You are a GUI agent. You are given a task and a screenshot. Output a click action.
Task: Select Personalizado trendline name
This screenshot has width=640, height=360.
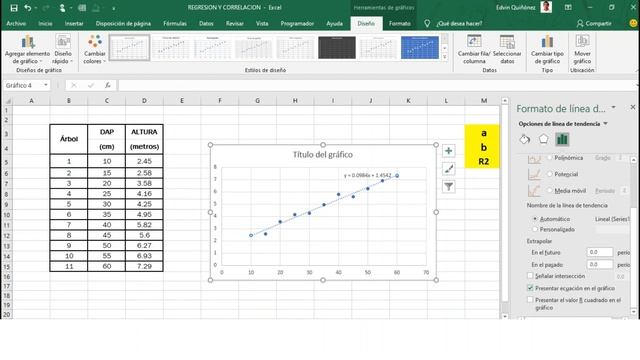pos(535,229)
